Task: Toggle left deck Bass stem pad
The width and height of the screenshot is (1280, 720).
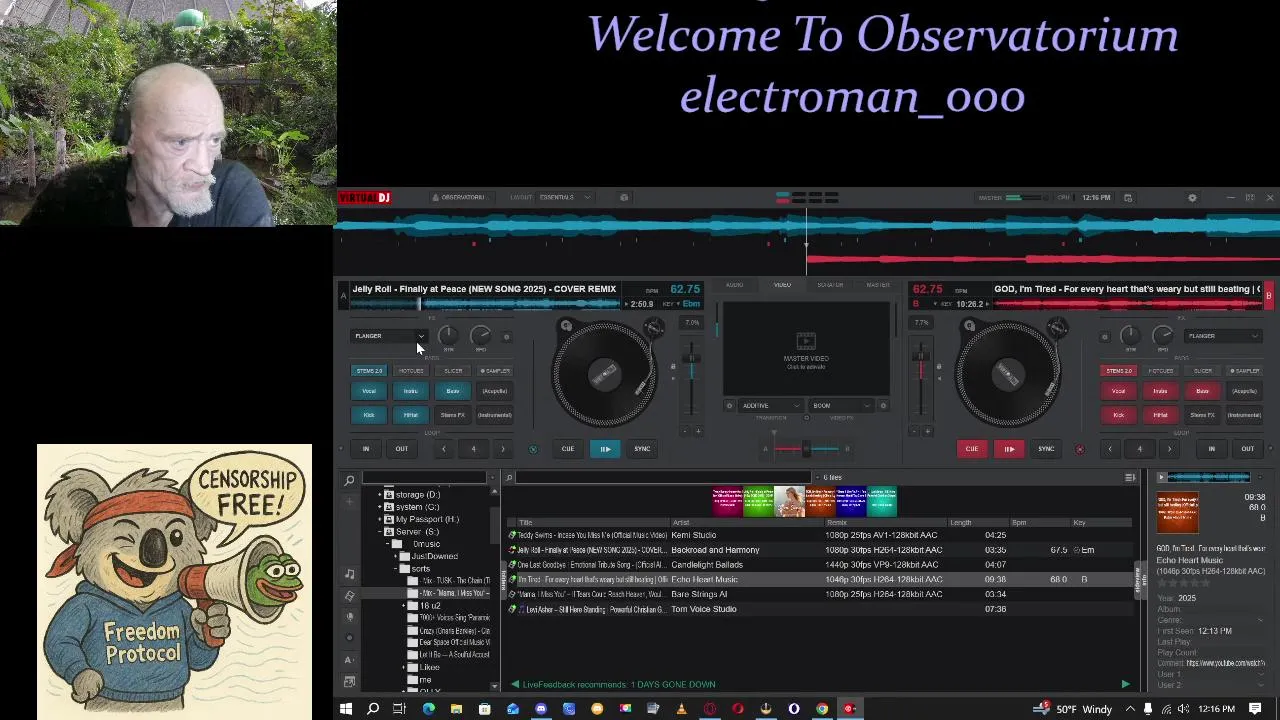Action: tap(453, 391)
